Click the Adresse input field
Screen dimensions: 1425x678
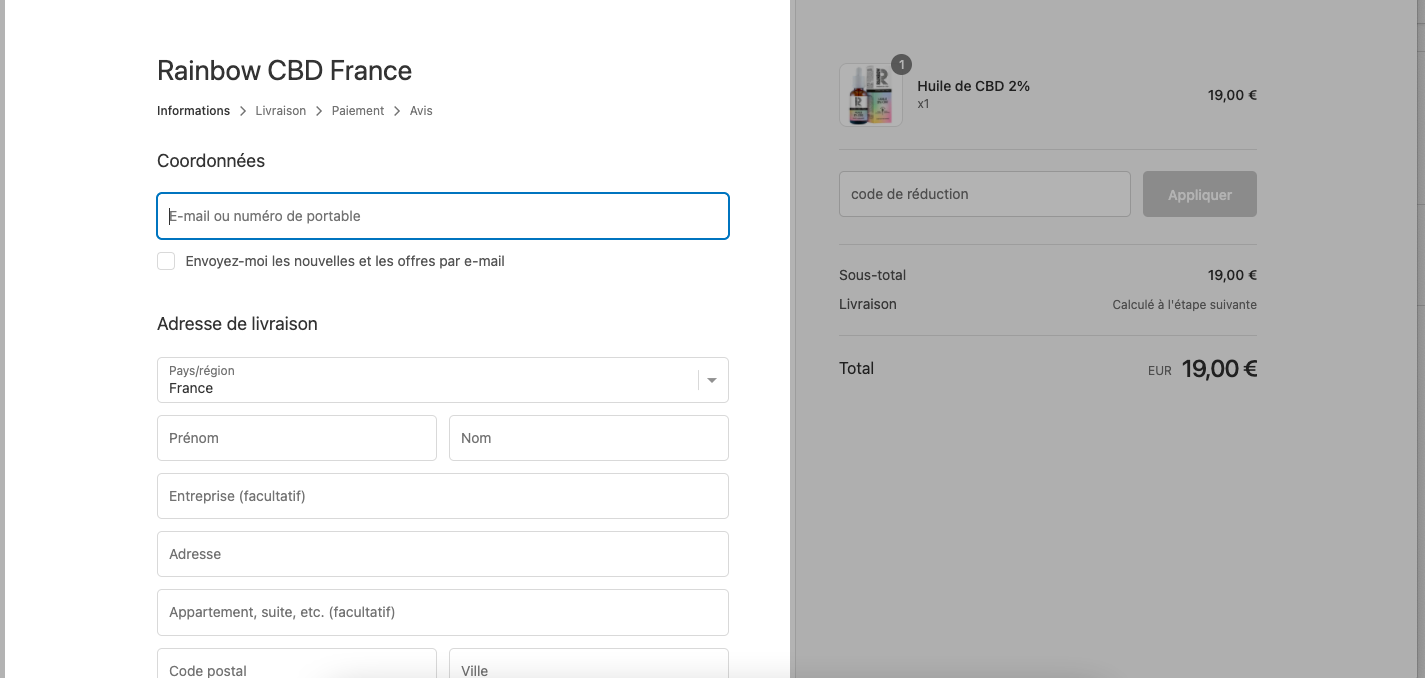[x=443, y=554]
